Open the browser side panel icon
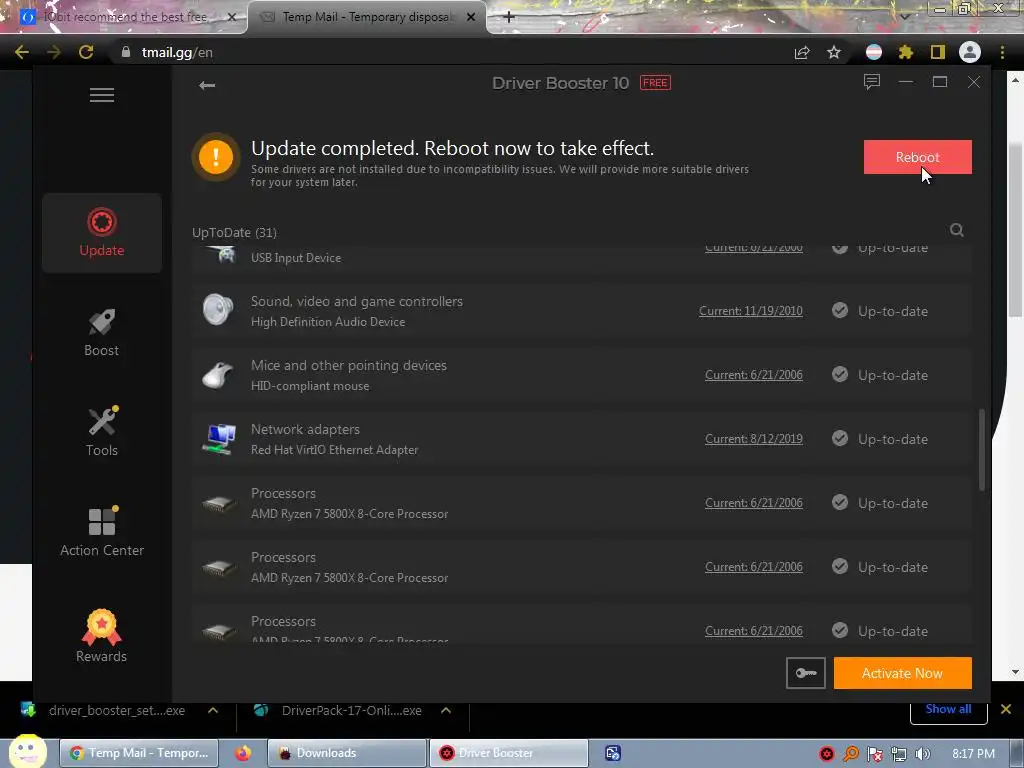Image resolution: width=1024 pixels, height=768 pixels. point(938,52)
